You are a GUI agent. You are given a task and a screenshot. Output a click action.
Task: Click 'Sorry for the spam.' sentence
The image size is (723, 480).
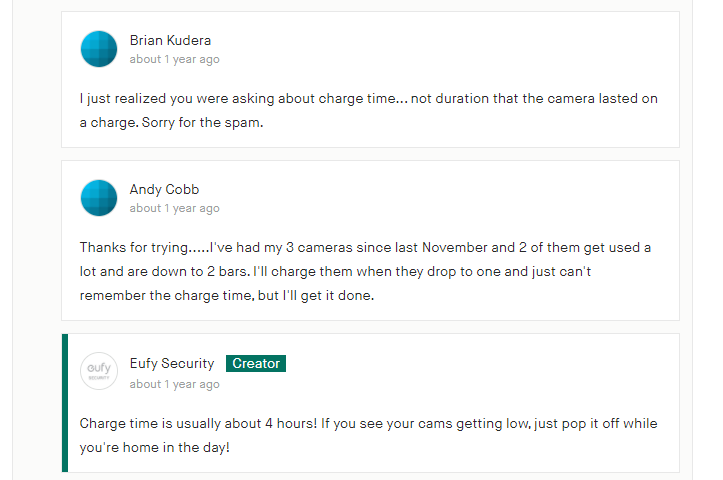click(x=202, y=123)
